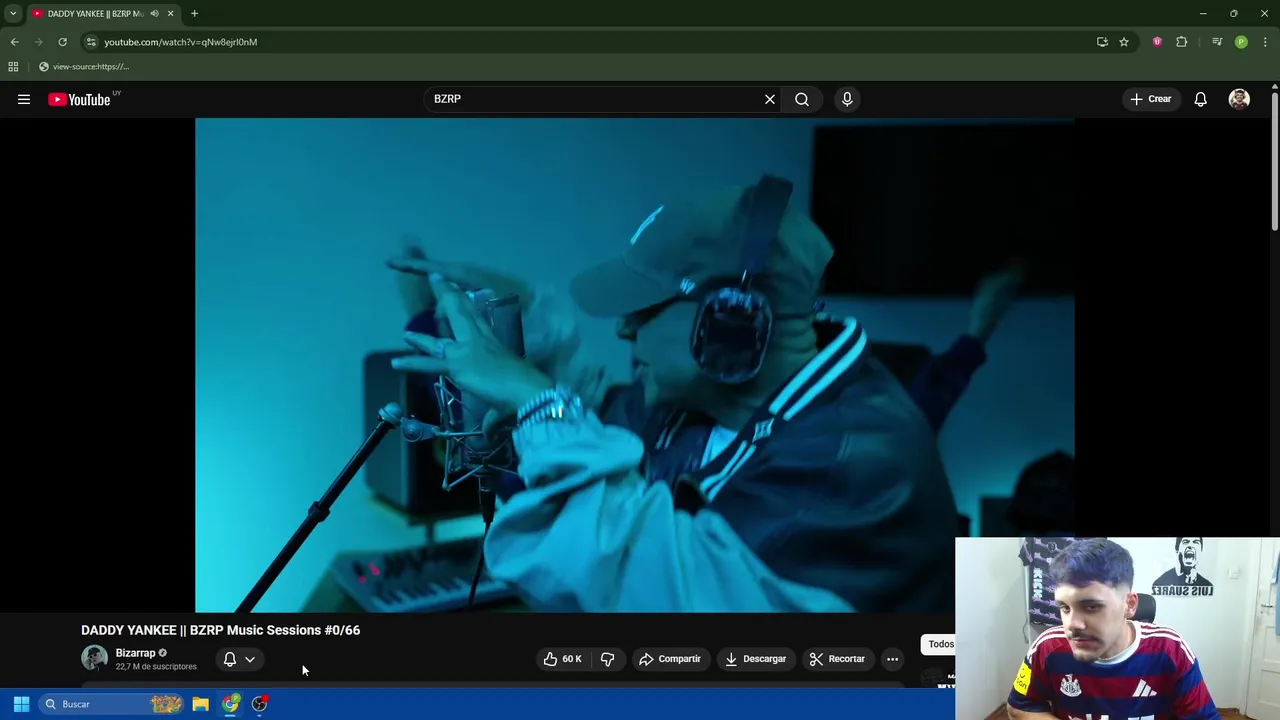Focus the youtube.com address bar URL

181,42
